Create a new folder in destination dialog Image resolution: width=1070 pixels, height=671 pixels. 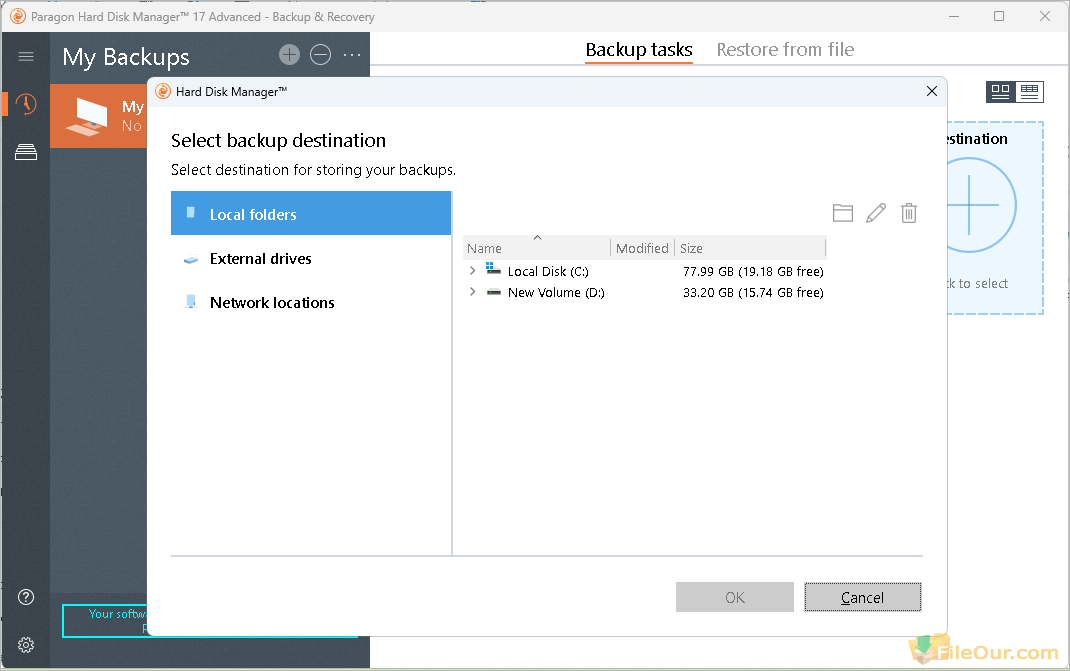click(x=843, y=213)
